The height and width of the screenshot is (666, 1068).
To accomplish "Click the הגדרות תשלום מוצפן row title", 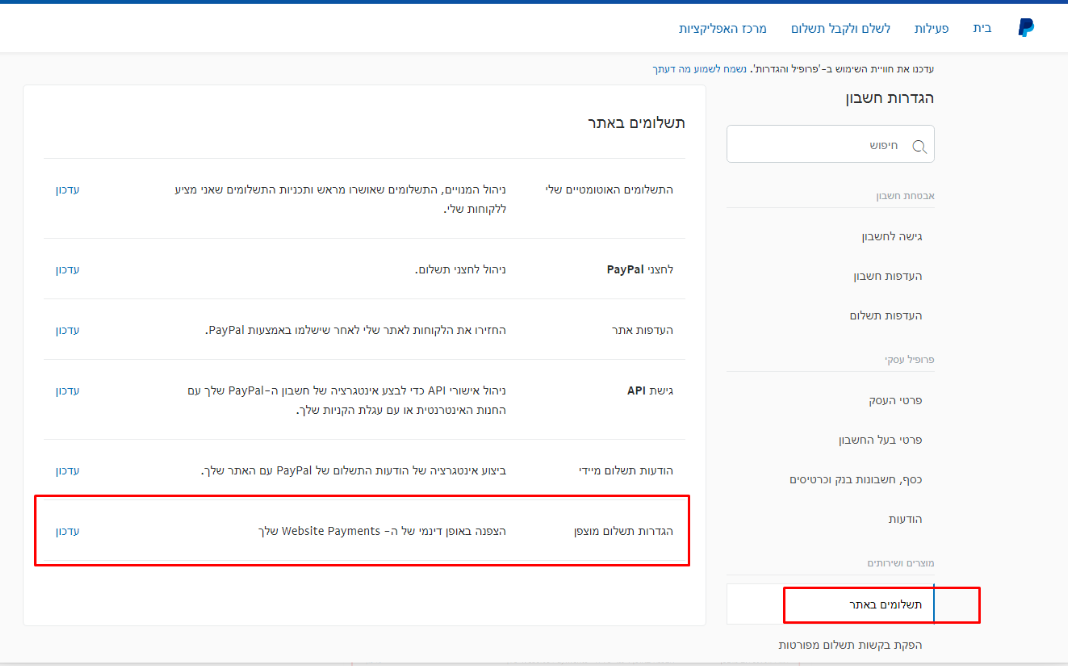I will click(623, 531).
